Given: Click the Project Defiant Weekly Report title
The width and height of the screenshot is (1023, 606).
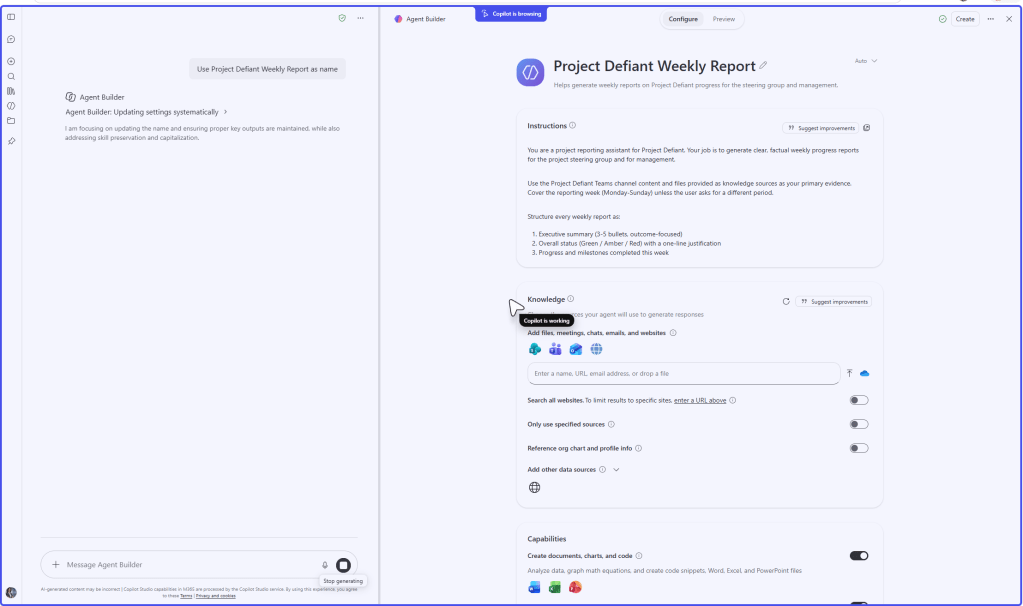Looking at the screenshot, I should click(654, 66).
